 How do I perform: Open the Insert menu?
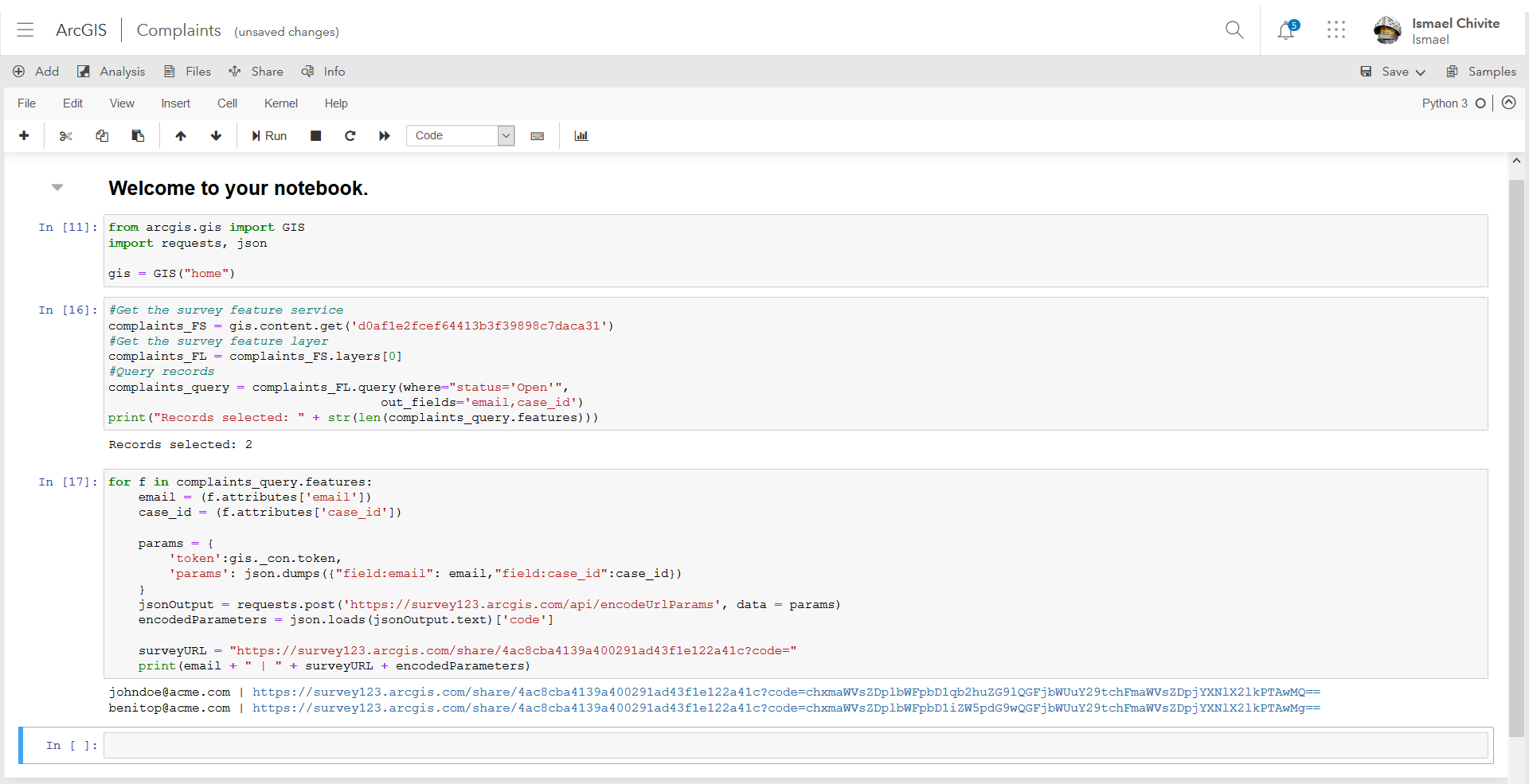(175, 103)
